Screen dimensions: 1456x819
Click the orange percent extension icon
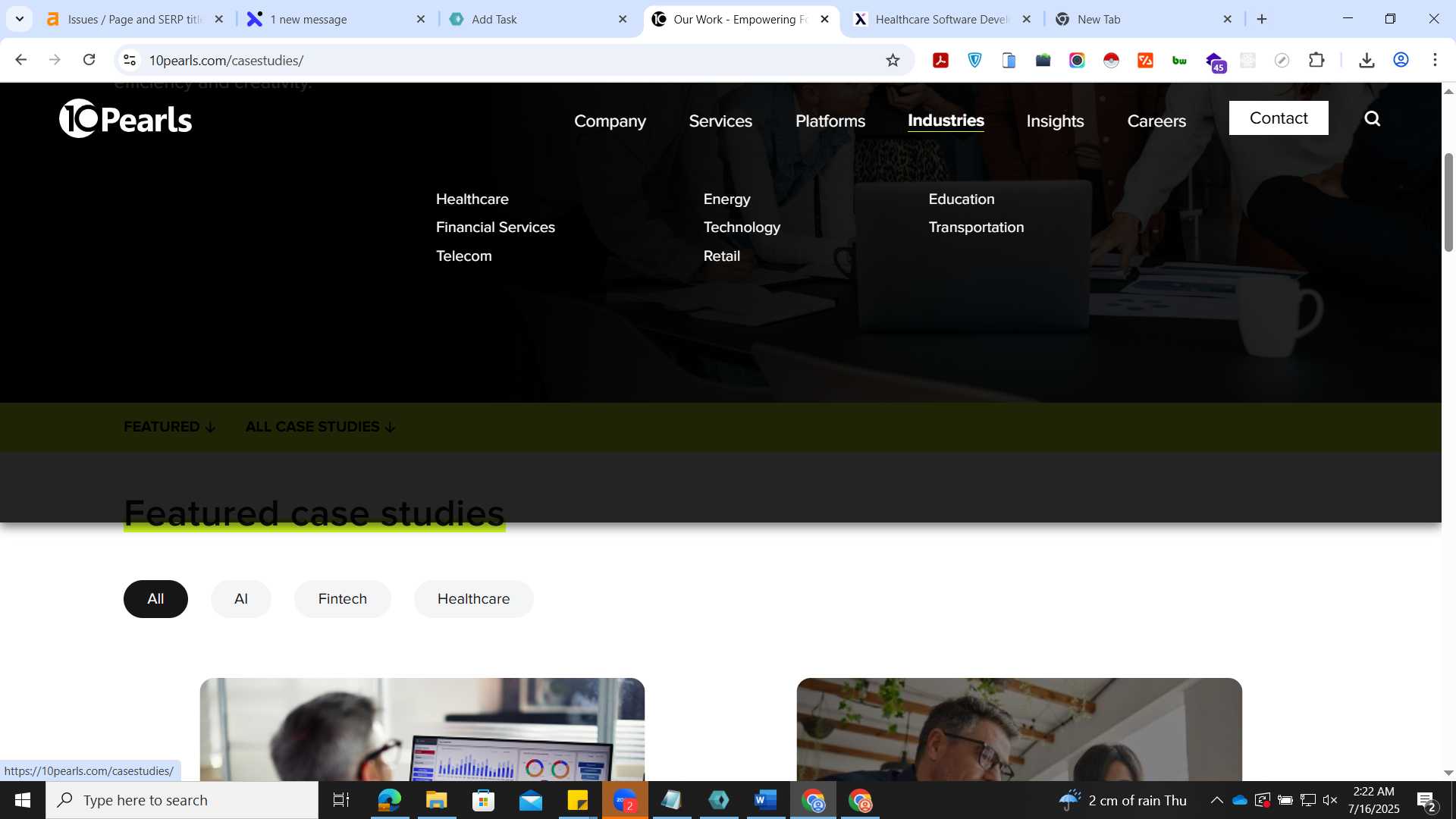tap(1145, 60)
